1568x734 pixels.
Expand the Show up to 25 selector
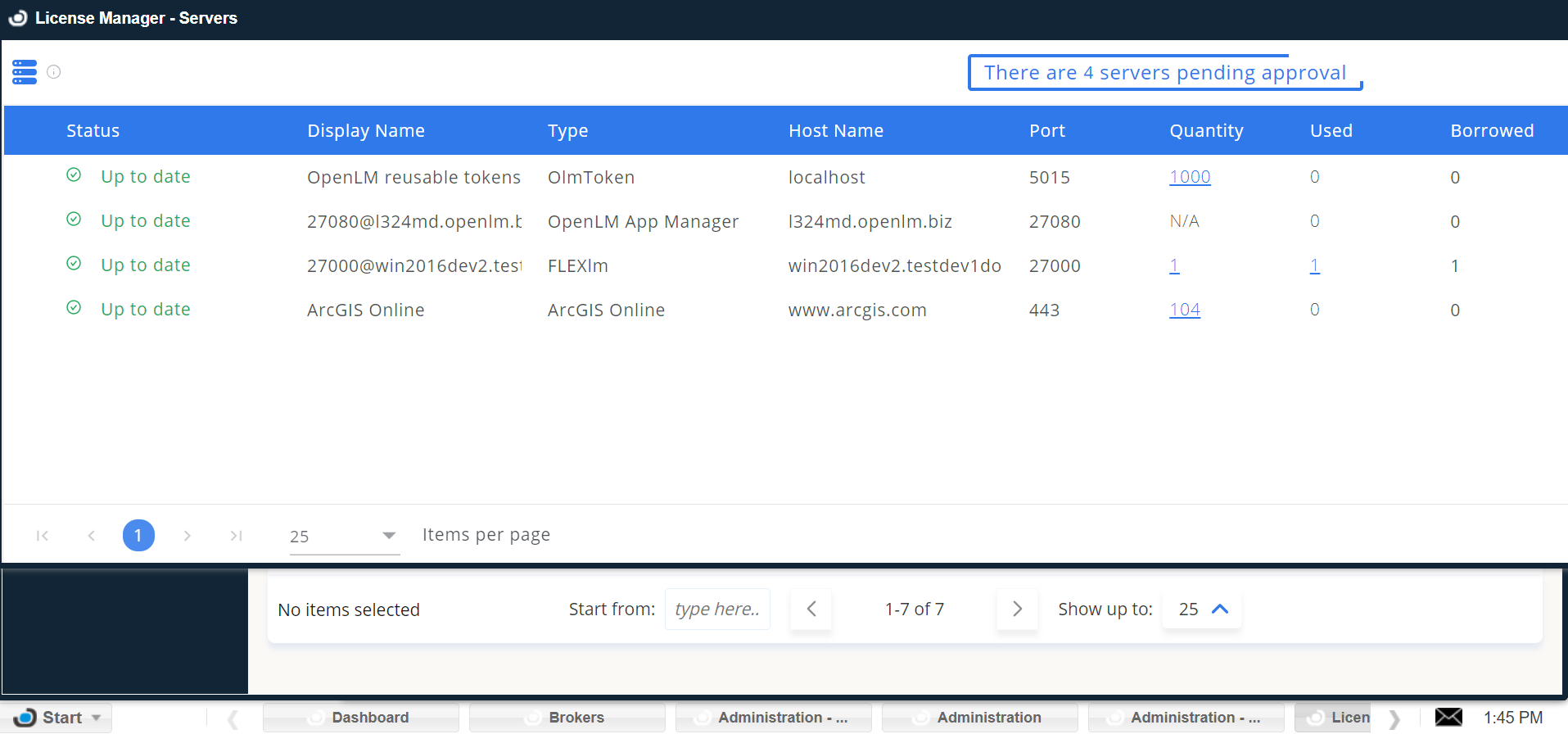1202,609
